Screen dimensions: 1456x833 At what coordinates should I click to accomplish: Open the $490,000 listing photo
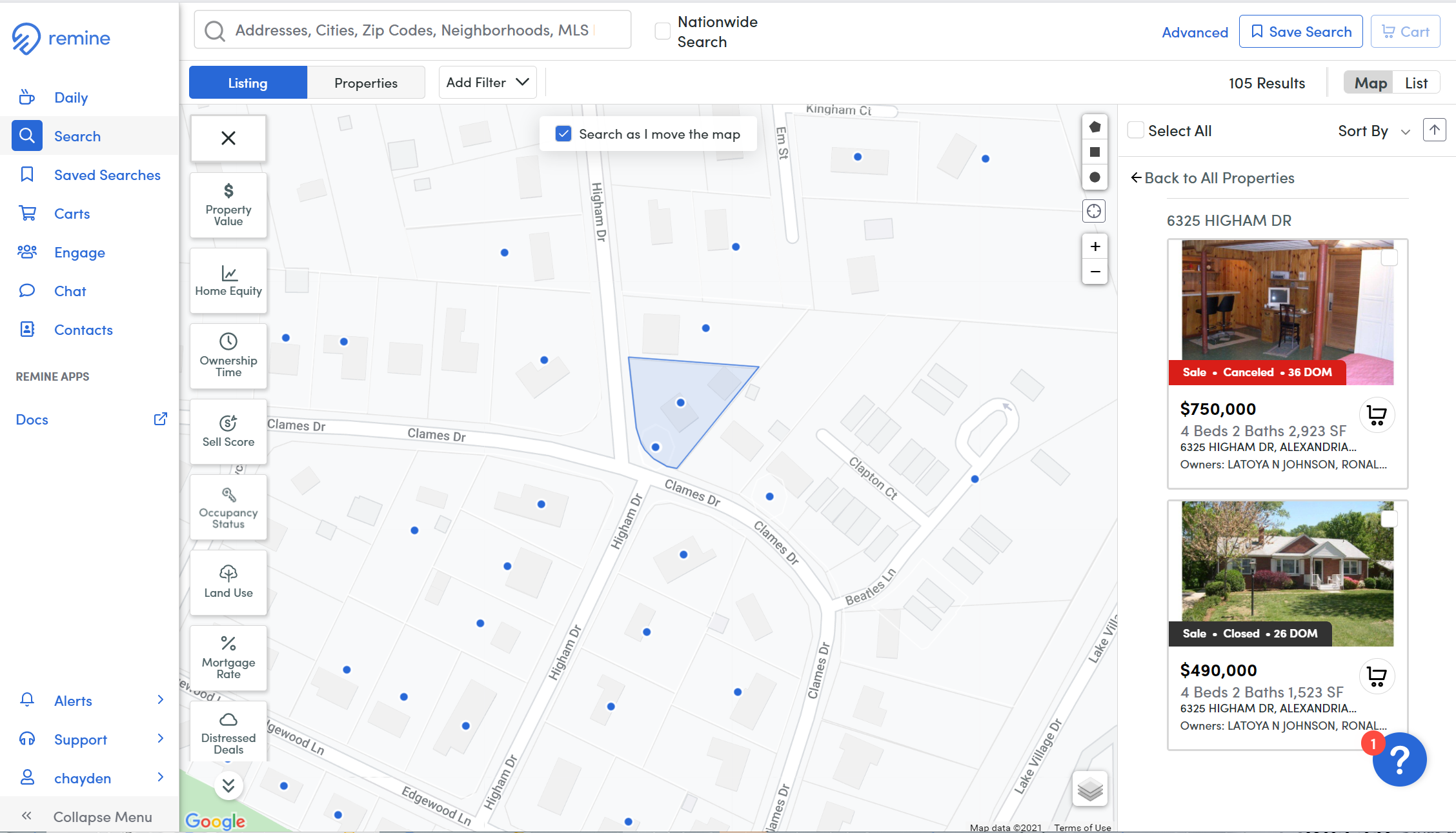point(1288,574)
